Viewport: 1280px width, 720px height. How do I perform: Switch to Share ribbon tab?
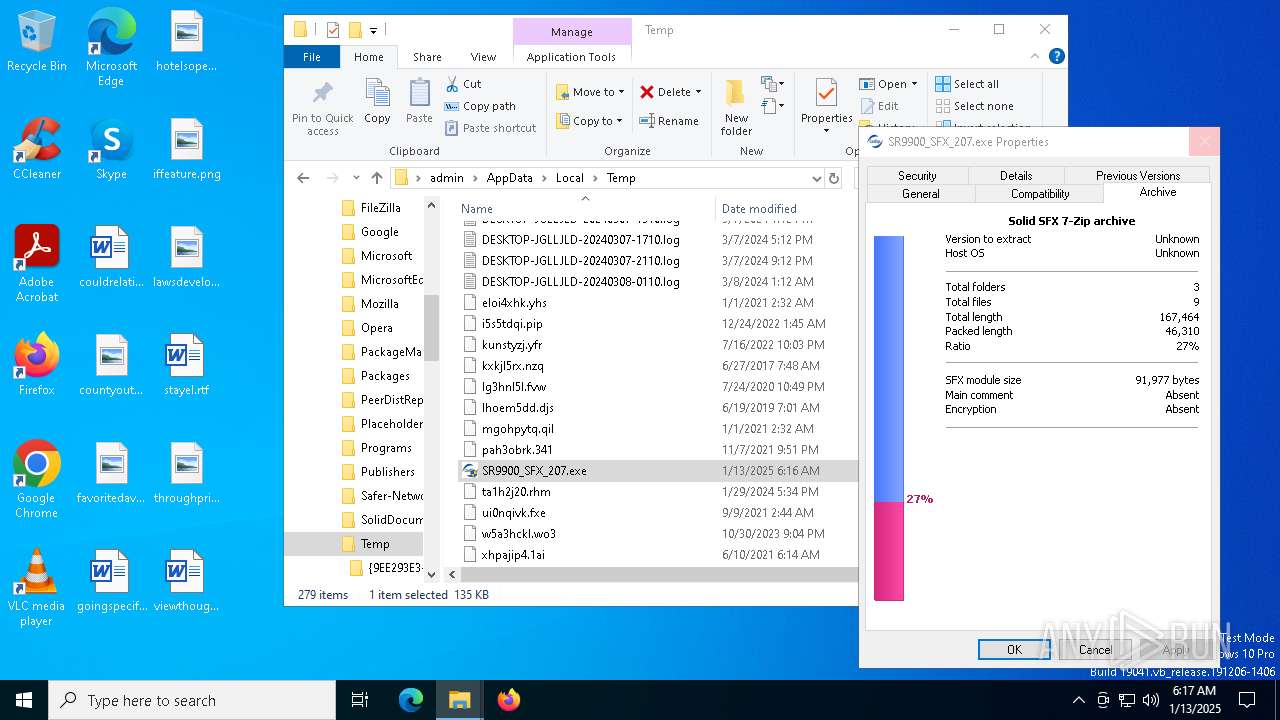(427, 57)
